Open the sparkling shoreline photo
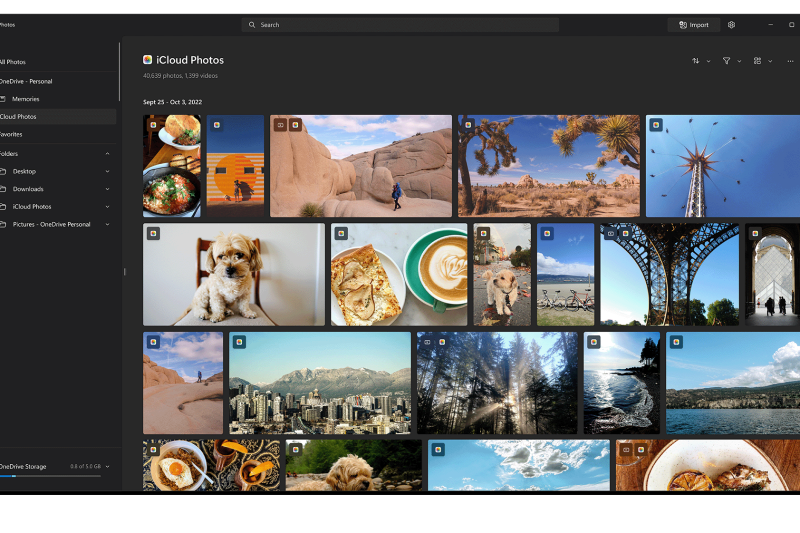This screenshot has width=800, height=533. click(x=621, y=383)
